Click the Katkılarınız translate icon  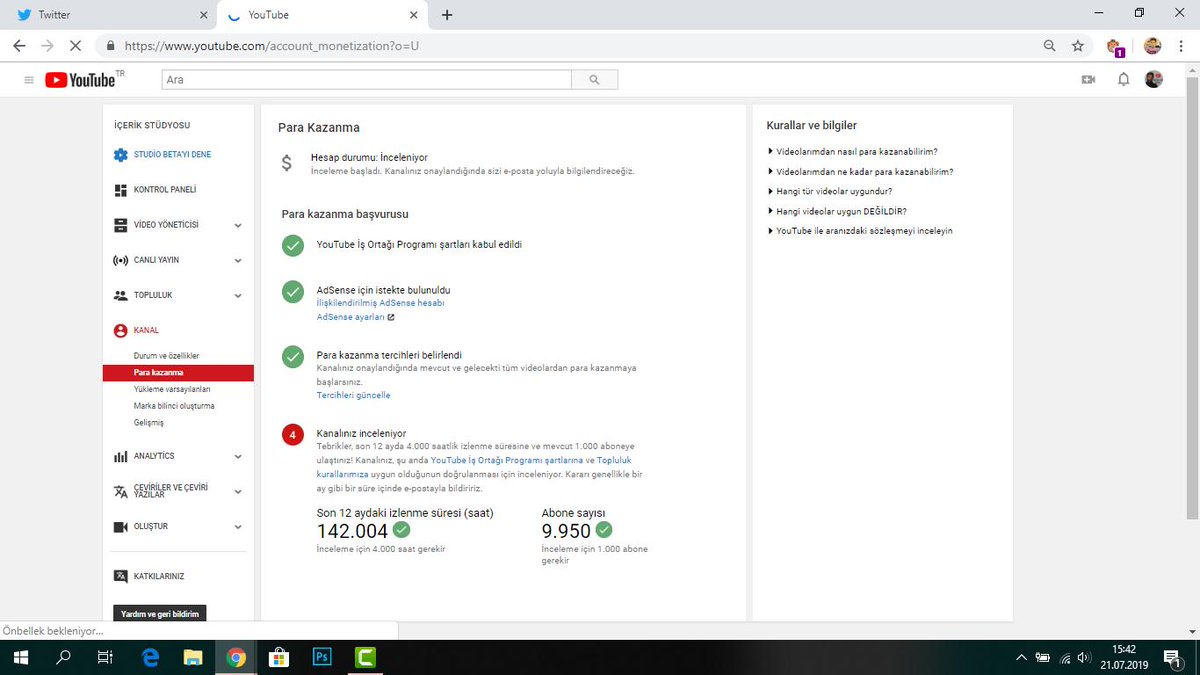coord(121,576)
